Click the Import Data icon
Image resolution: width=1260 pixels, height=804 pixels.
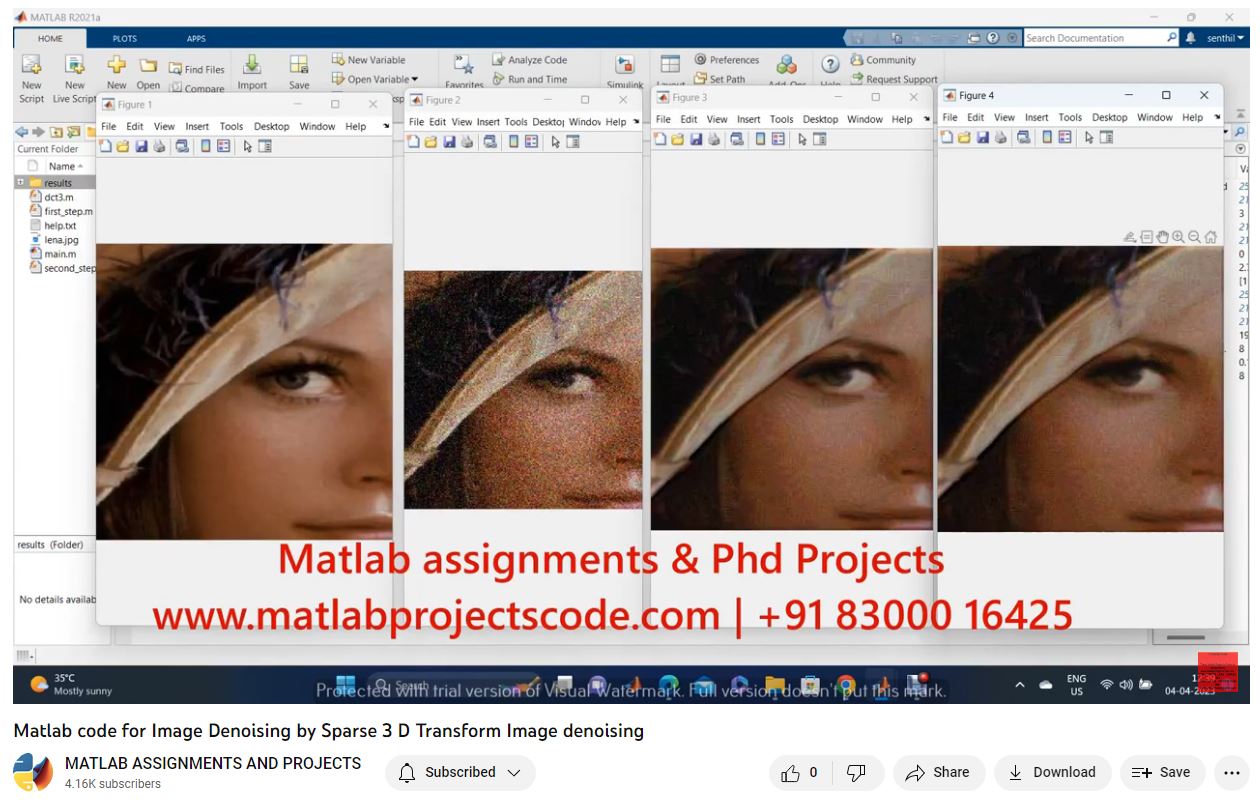pos(252,65)
